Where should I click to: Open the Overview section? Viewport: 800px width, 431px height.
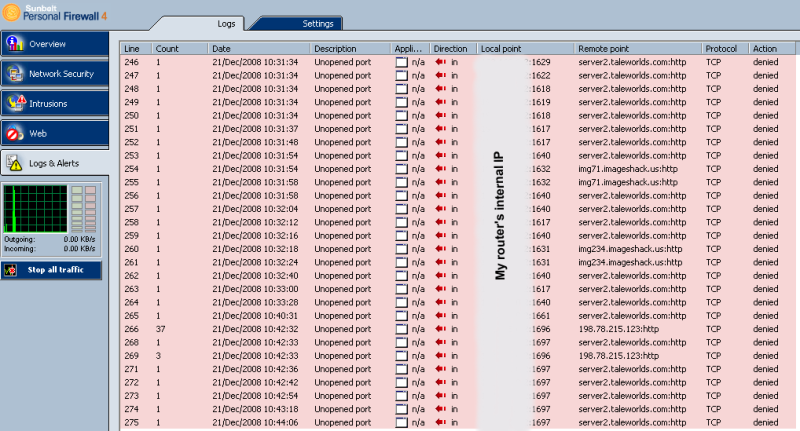click(x=55, y=44)
